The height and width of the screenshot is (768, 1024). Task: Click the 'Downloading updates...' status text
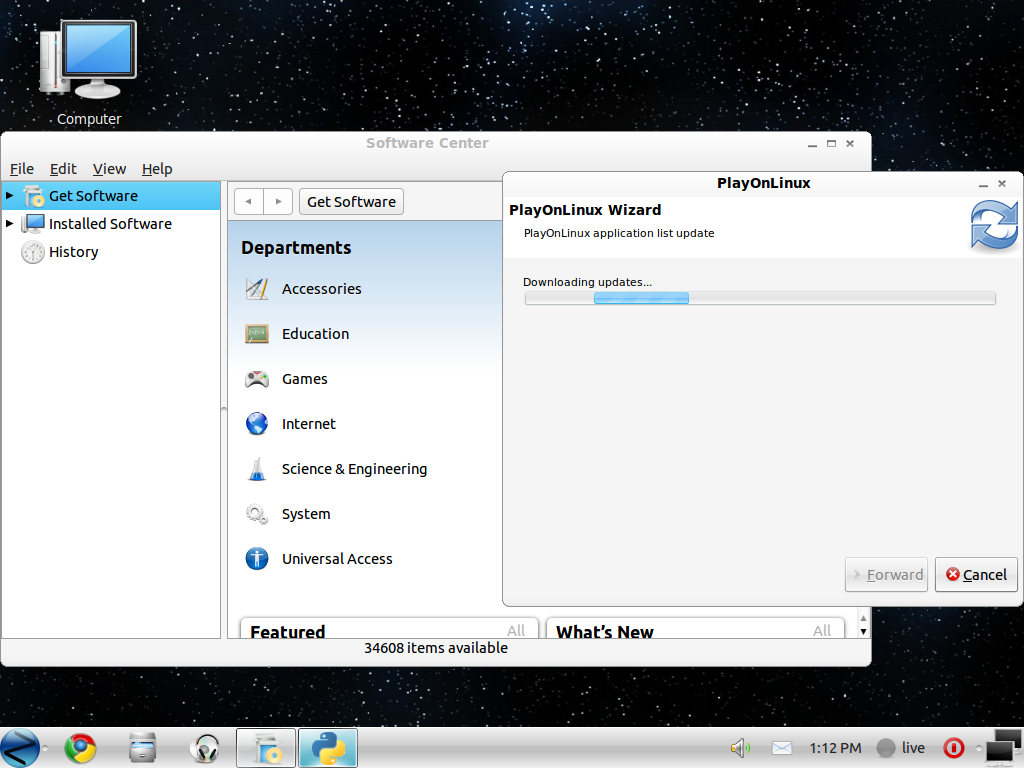coord(587,282)
